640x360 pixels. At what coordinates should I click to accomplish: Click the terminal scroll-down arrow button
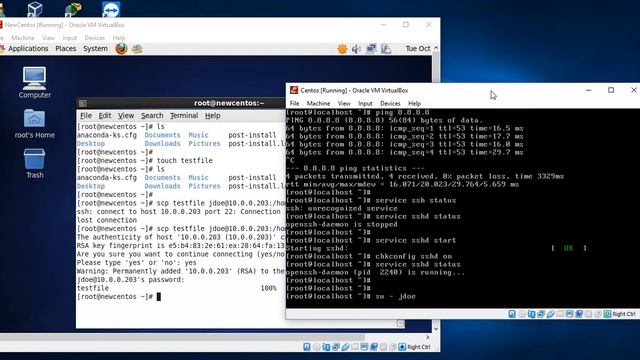400,323
